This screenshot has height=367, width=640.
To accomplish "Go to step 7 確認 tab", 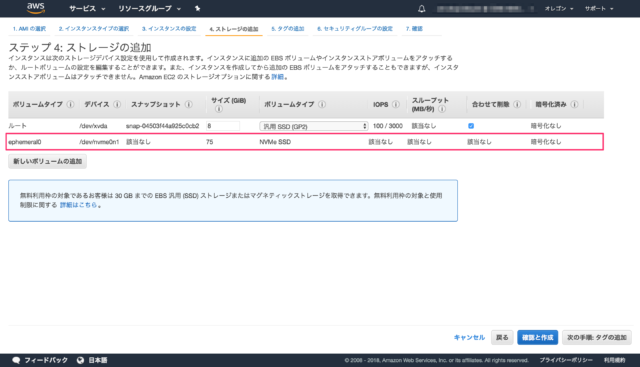I will tap(414, 29).
